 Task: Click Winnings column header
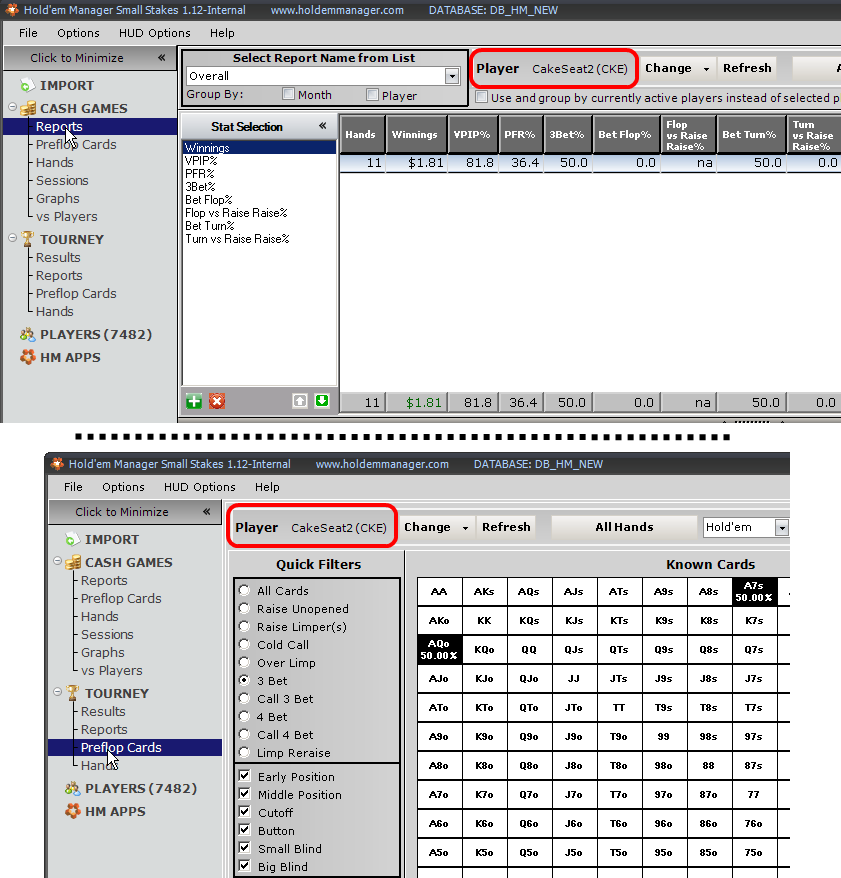click(x=414, y=134)
